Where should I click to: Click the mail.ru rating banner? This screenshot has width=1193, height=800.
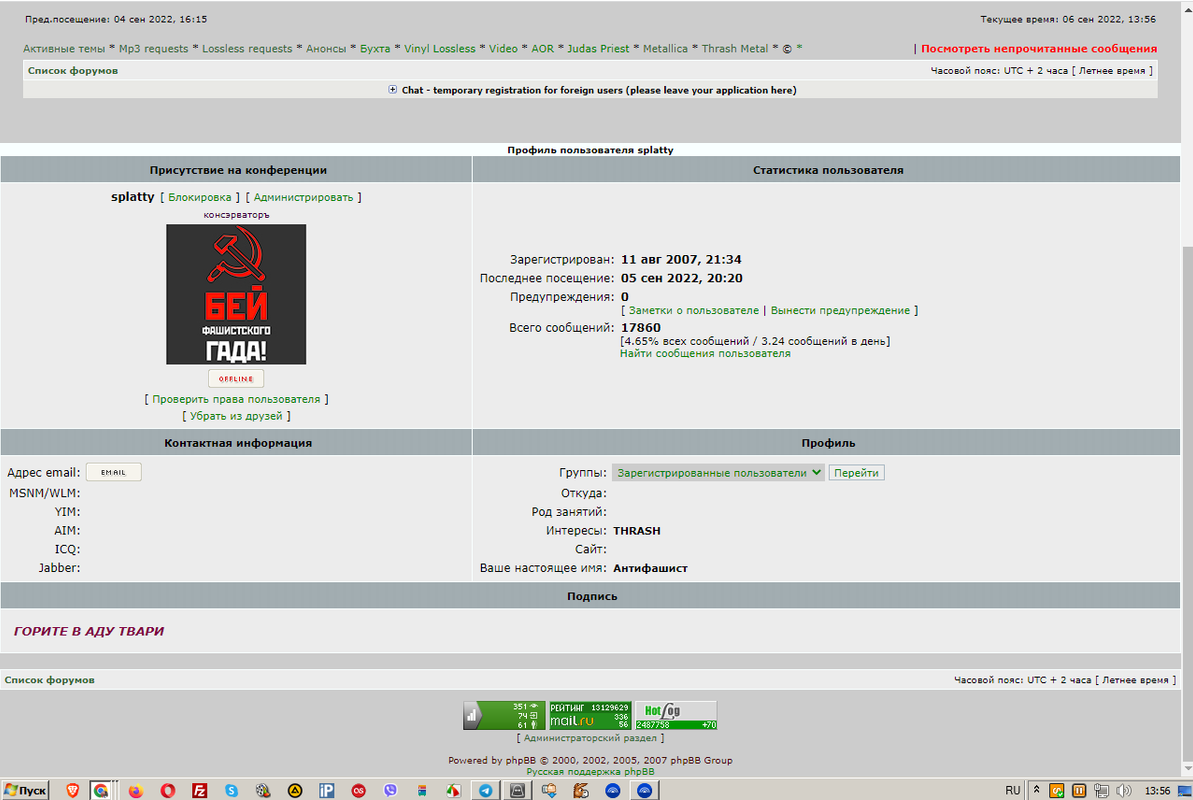point(590,716)
